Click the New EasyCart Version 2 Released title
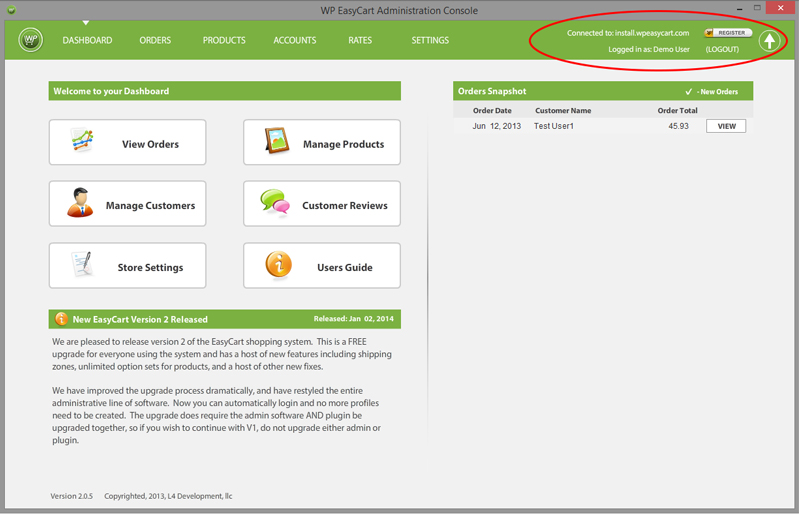This screenshot has width=800, height=514. pyautogui.click(x=140, y=320)
